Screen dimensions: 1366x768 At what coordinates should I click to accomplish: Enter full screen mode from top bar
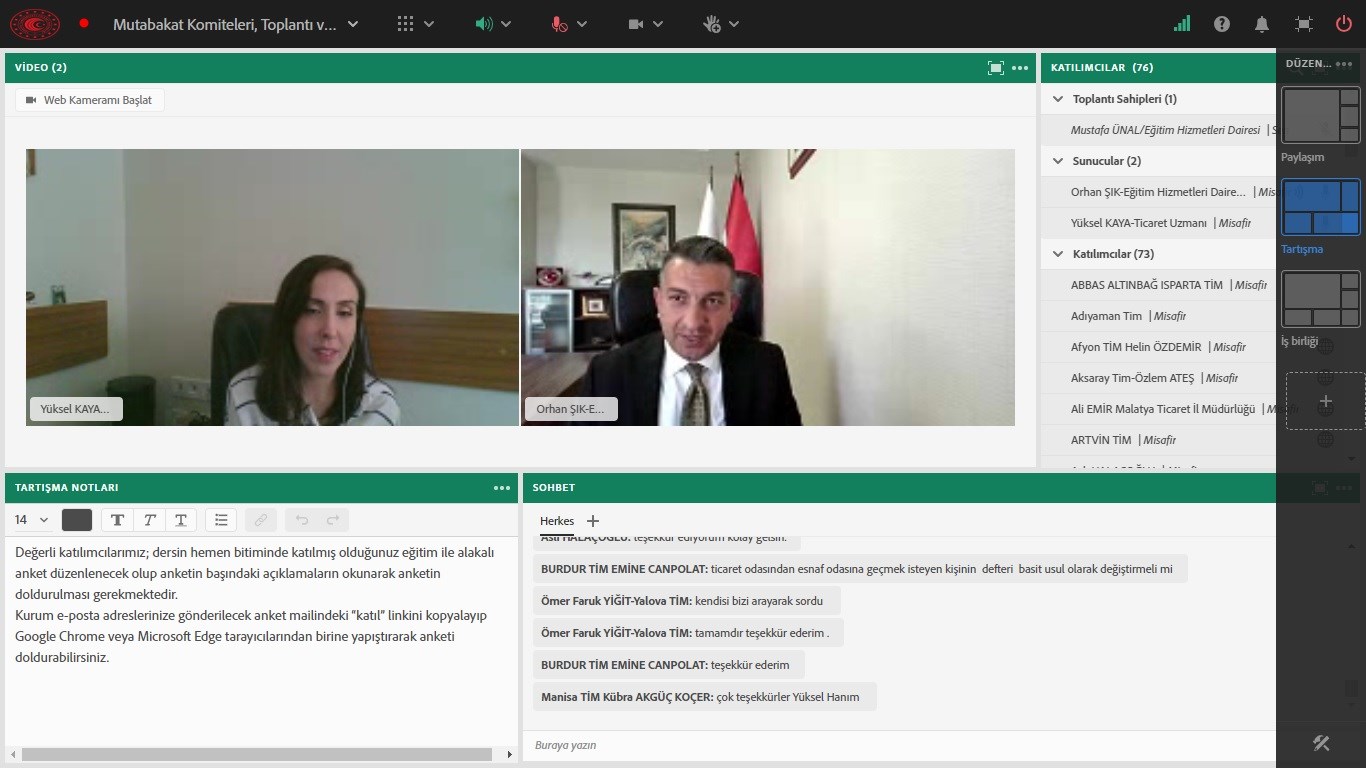tap(1303, 24)
